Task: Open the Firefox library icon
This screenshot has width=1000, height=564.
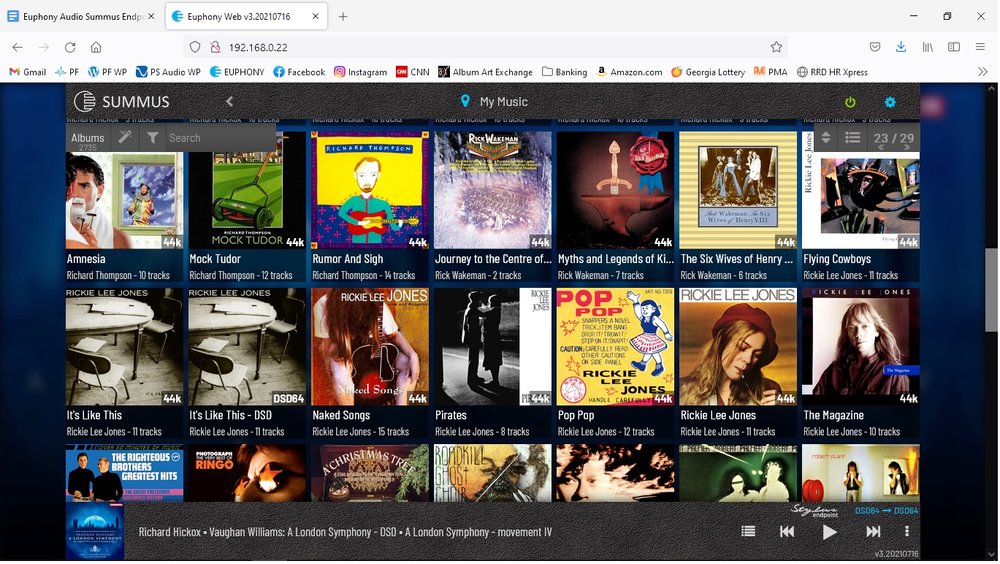Action: tap(928, 47)
